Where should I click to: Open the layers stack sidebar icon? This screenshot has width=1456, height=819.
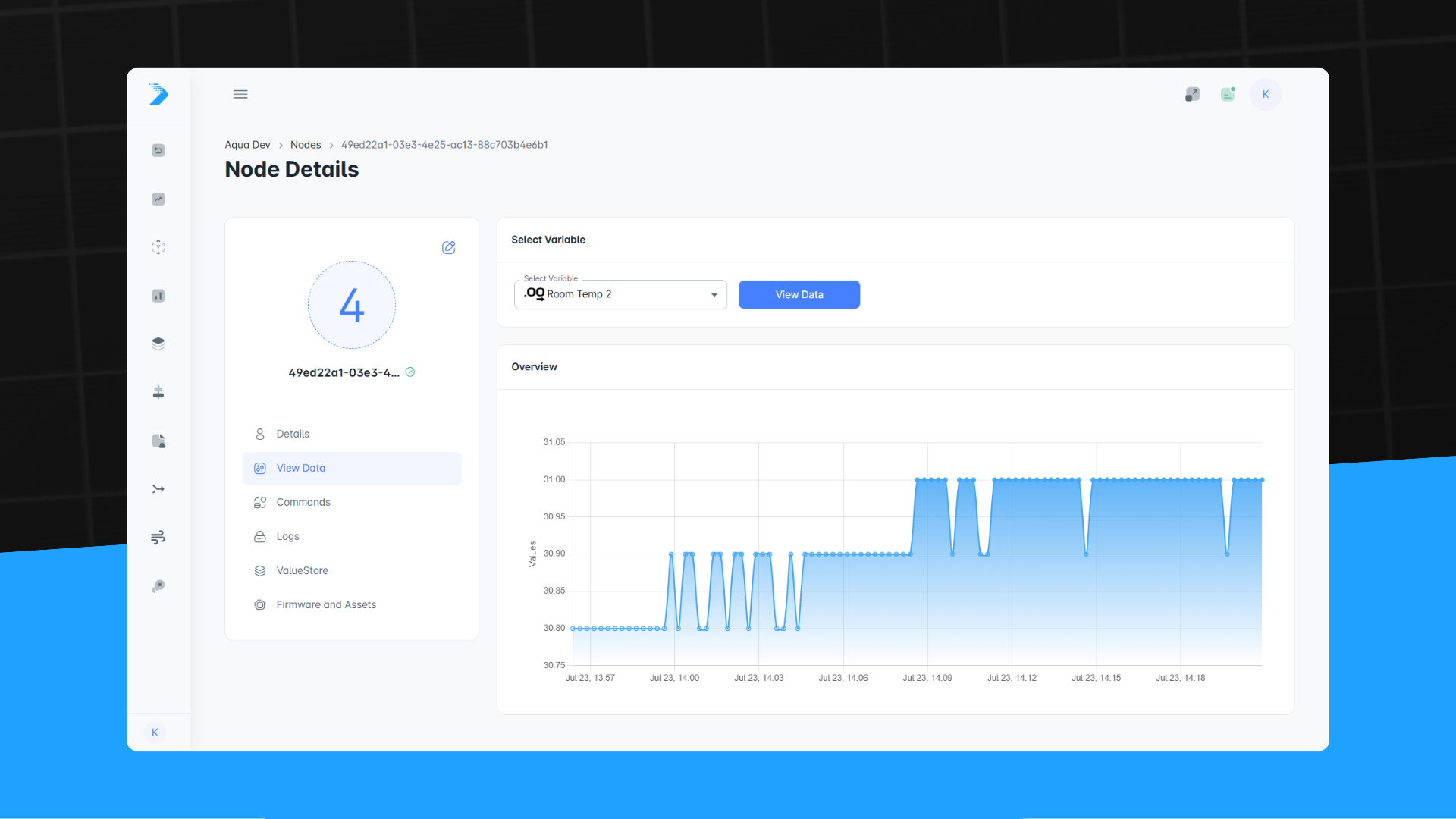[158, 344]
